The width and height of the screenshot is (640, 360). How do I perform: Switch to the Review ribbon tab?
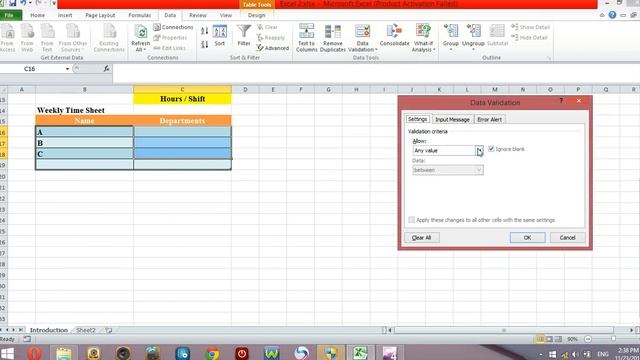[x=198, y=15]
